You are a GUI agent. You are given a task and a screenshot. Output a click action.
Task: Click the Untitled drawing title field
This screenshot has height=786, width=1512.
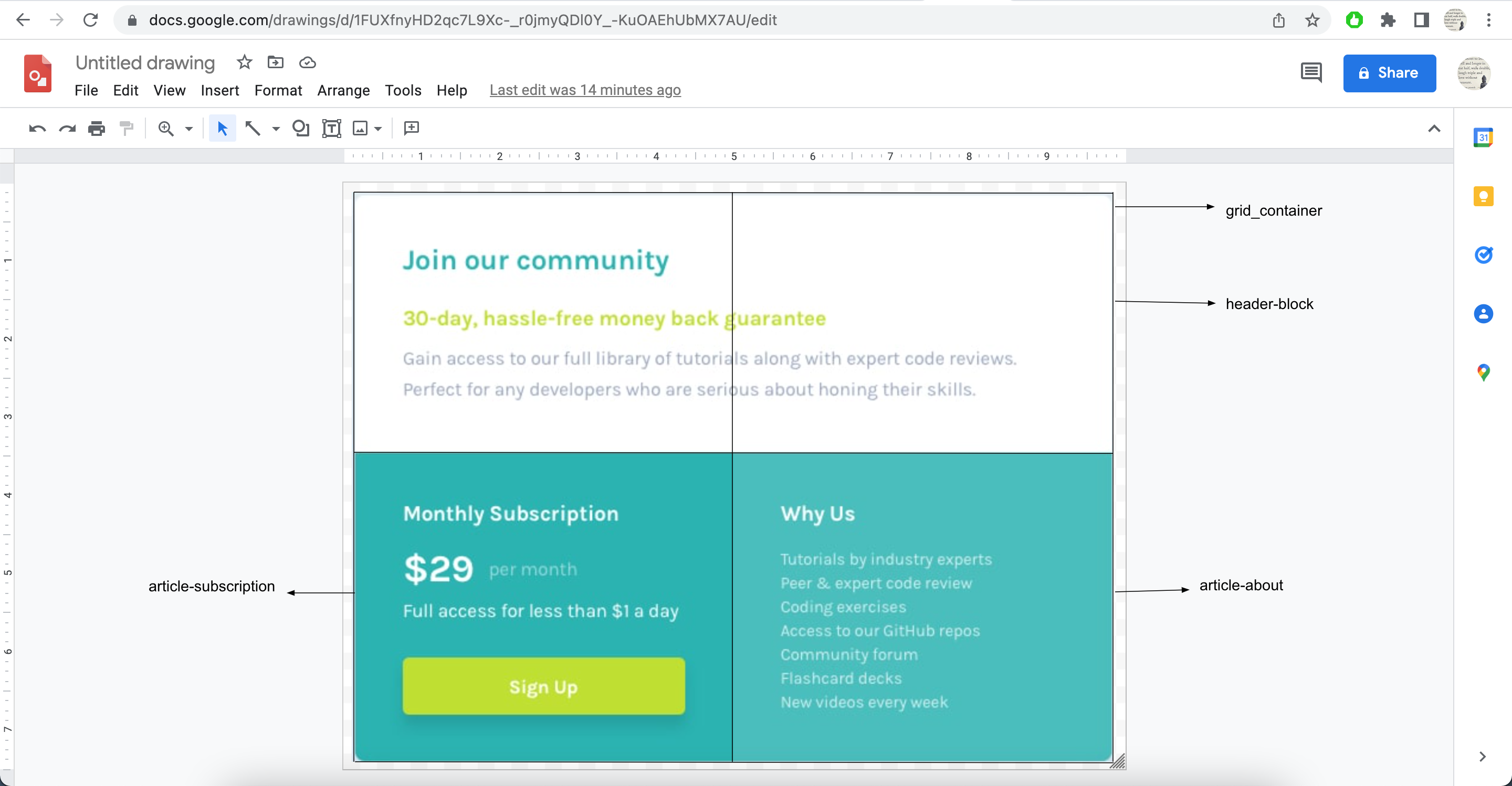point(145,63)
